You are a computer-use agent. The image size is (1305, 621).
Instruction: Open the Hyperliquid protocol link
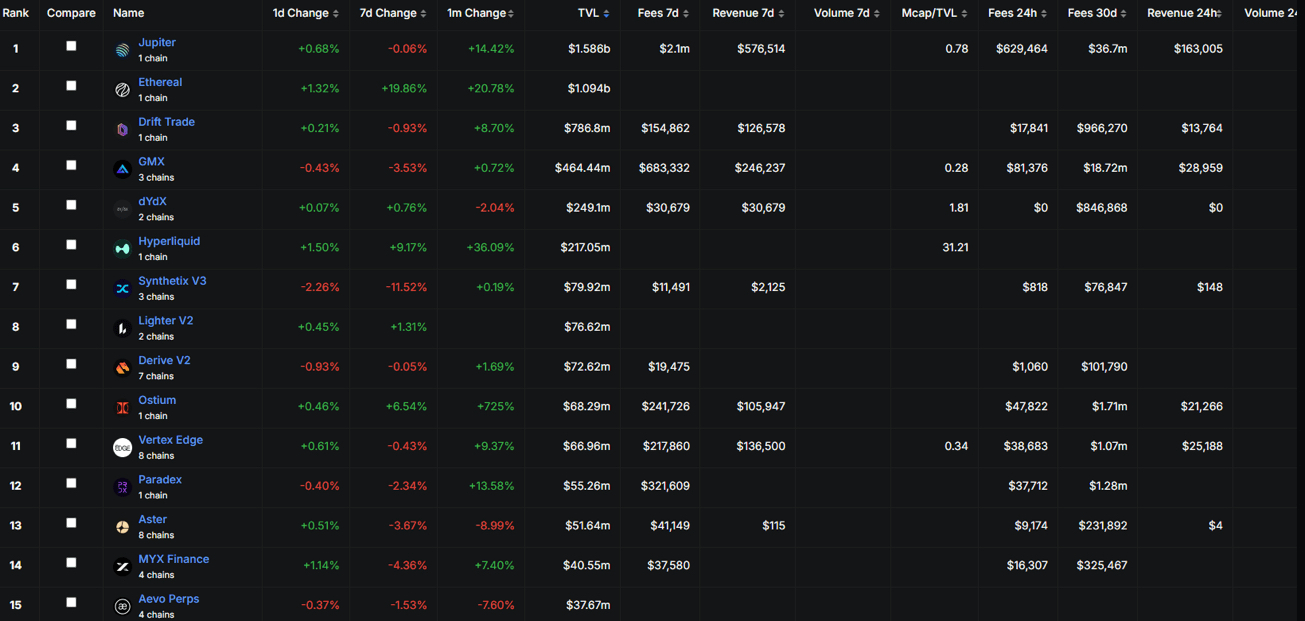(x=169, y=241)
